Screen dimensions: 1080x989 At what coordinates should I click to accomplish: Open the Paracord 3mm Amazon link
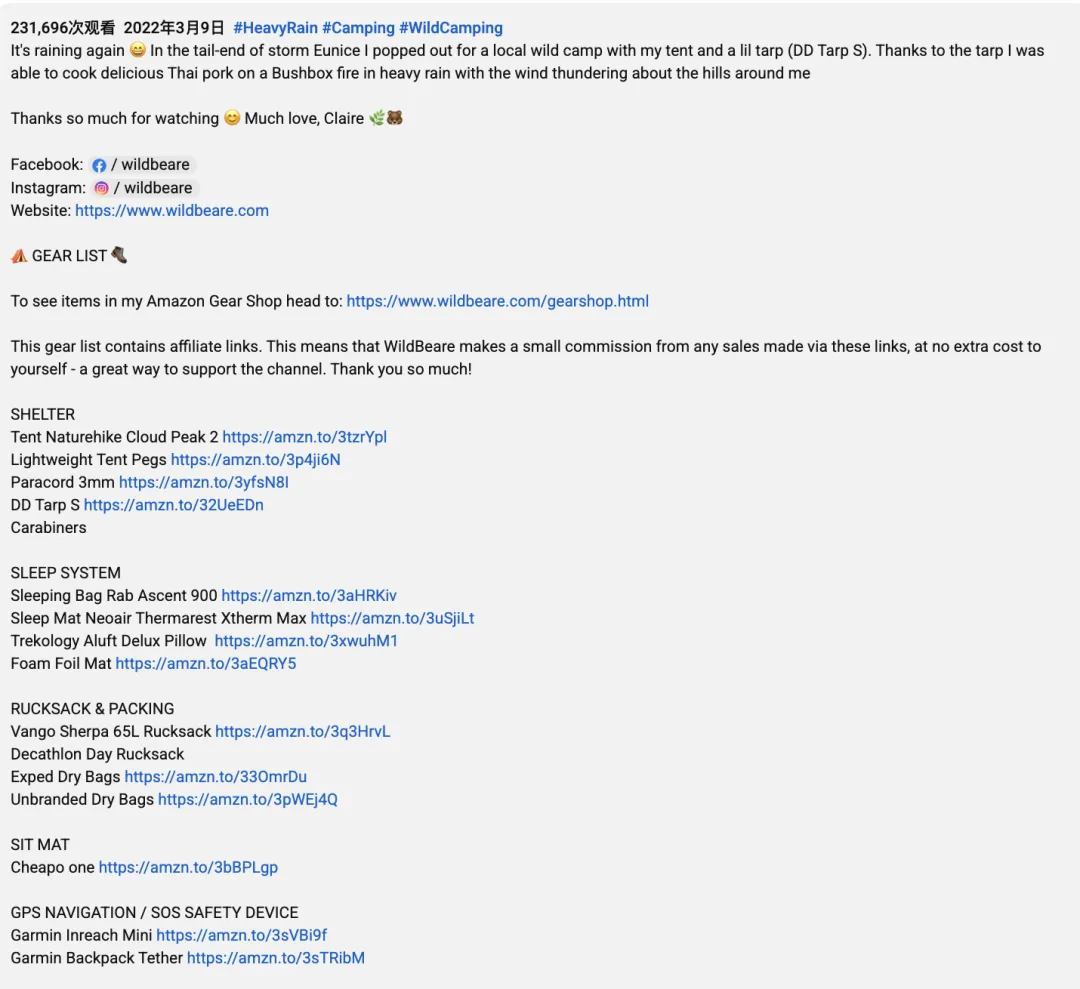pos(203,483)
